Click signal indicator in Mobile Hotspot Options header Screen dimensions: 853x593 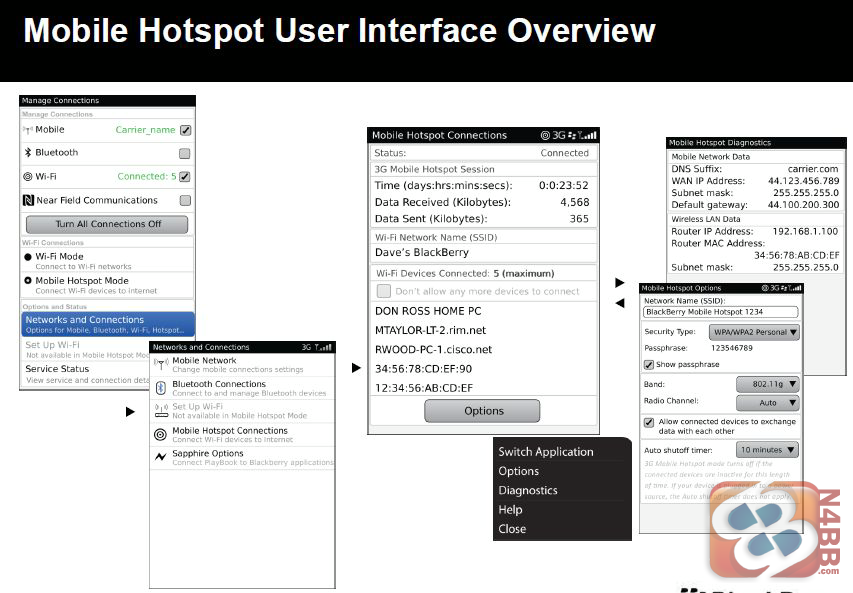[795, 288]
